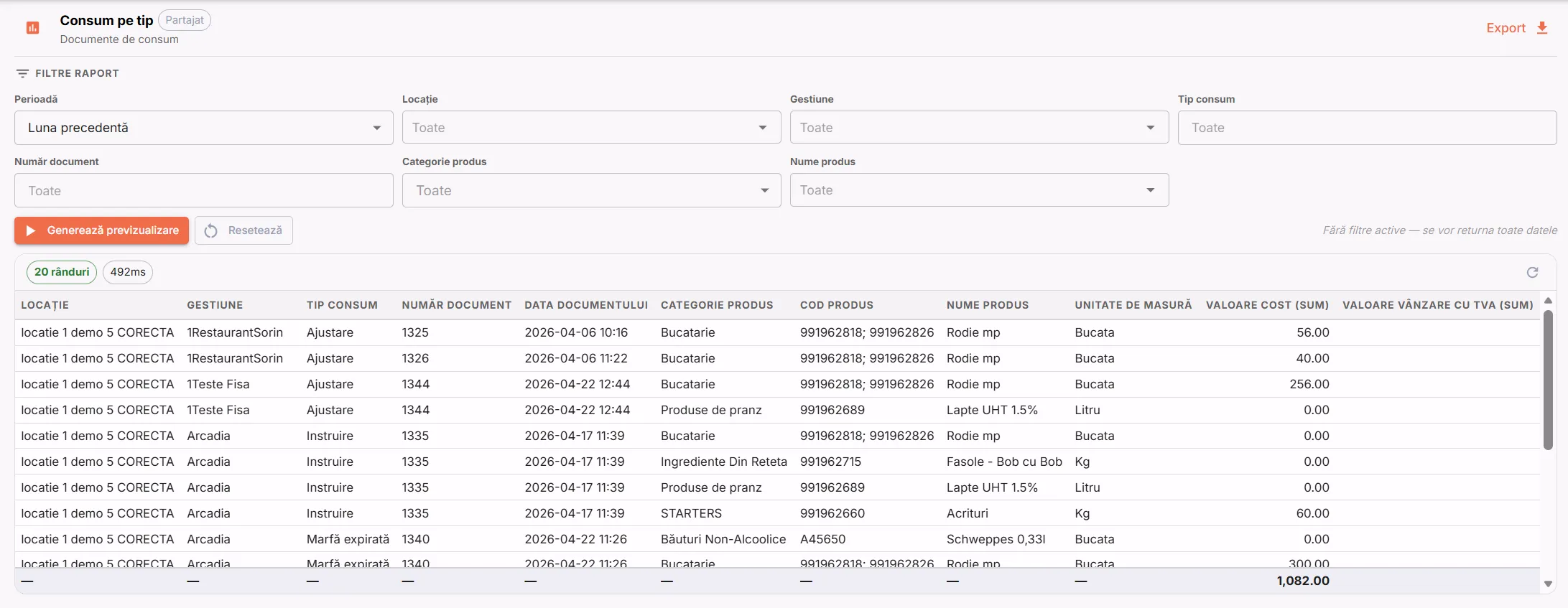The height and width of the screenshot is (608, 1568).
Task: Click the scrollbar down arrow
Action: pos(1548,584)
